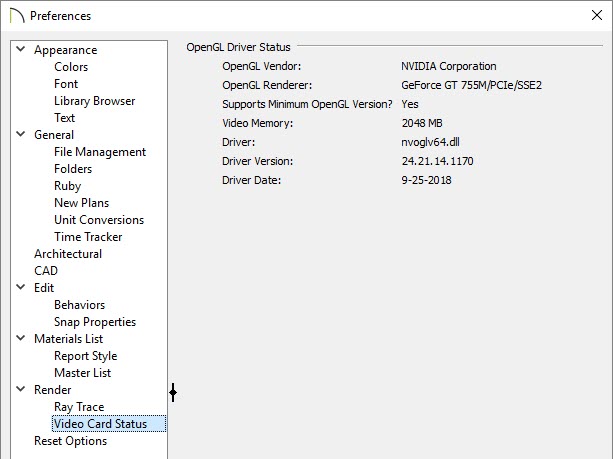Select Video Card Status item
Viewport: 613px width, 459px height.
pos(109,424)
